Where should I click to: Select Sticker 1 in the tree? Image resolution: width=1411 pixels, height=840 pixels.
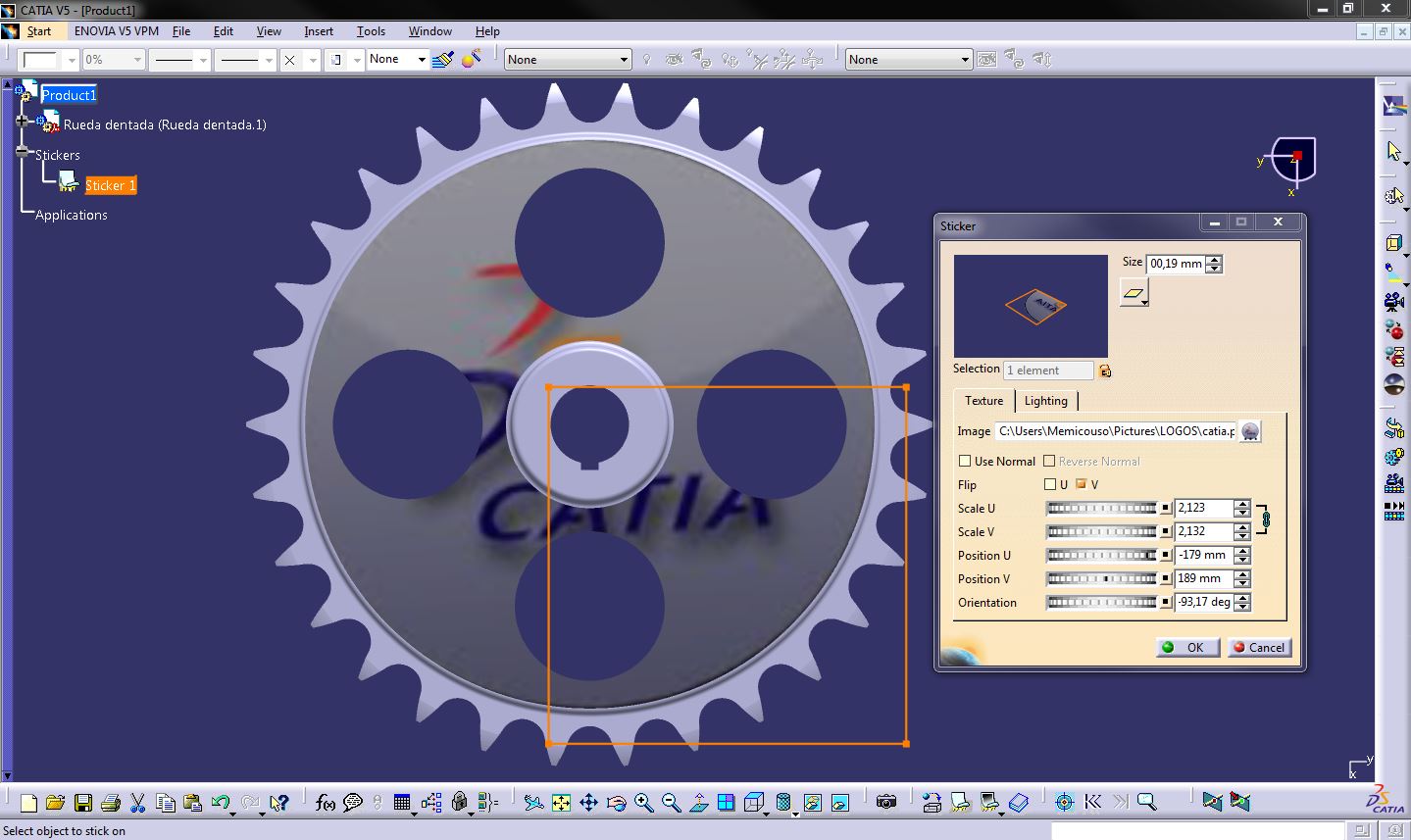(110, 185)
